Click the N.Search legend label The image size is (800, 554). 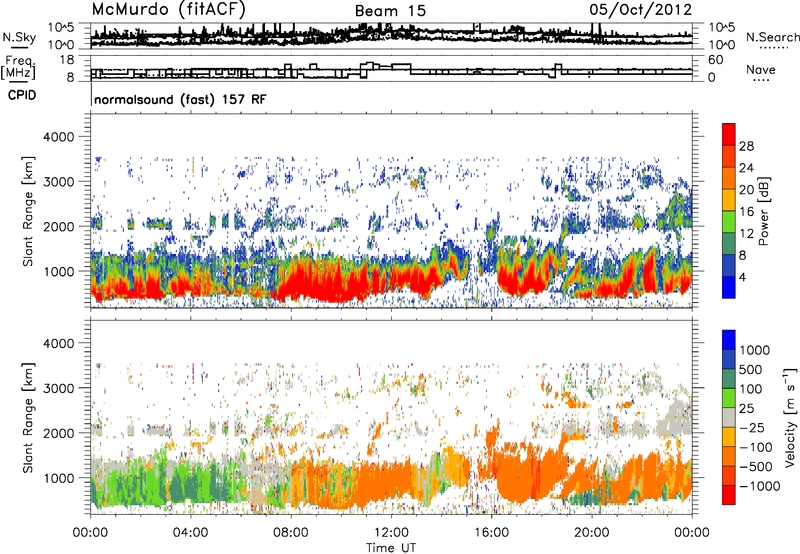pos(772,37)
